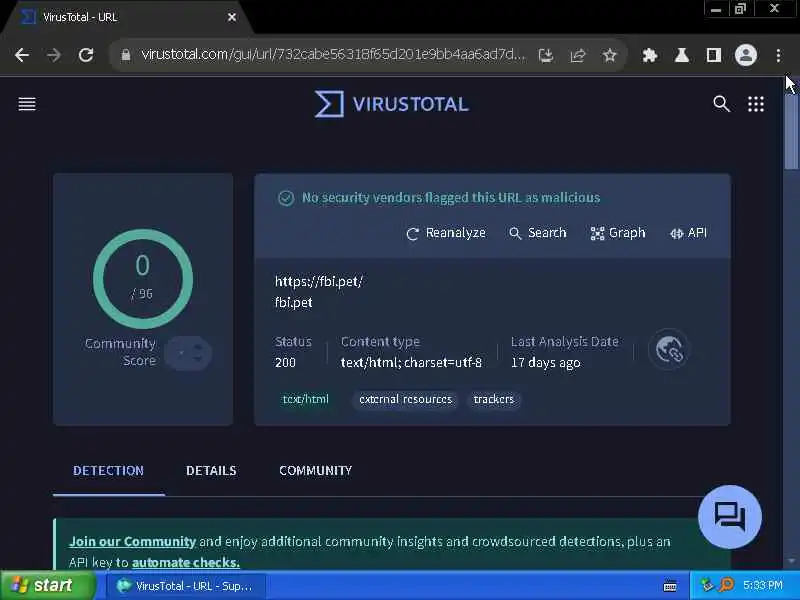
Task: Click No security vendors flagged message
Action: (451, 197)
